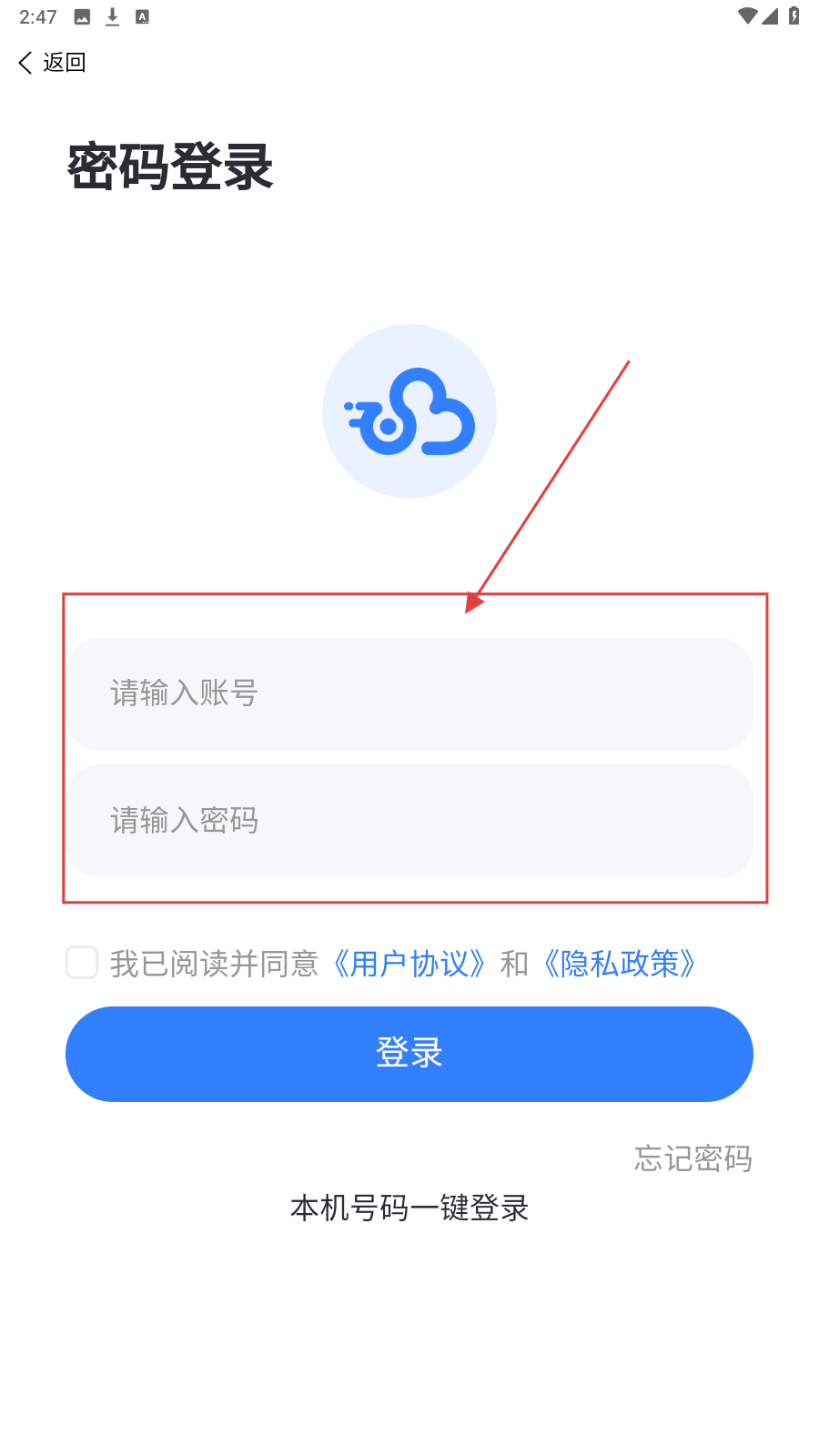Image resolution: width=819 pixels, height=1456 pixels.
Task: Tap the battery charging status icon
Action: pyautogui.click(x=794, y=15)
